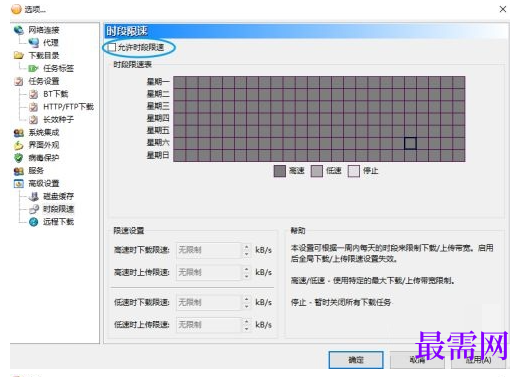
Task: Select the HTTP/FTP下载 icon
Action: coord(33,107)
